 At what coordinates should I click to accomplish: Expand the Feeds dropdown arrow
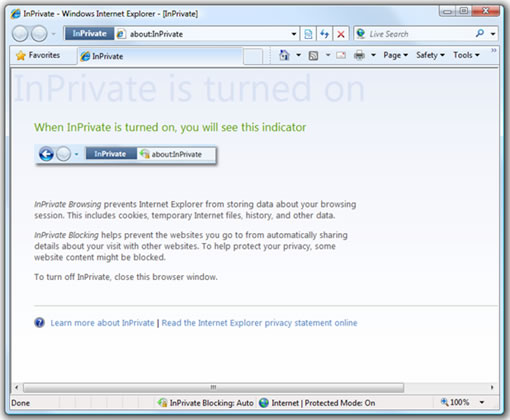point(328,55)
